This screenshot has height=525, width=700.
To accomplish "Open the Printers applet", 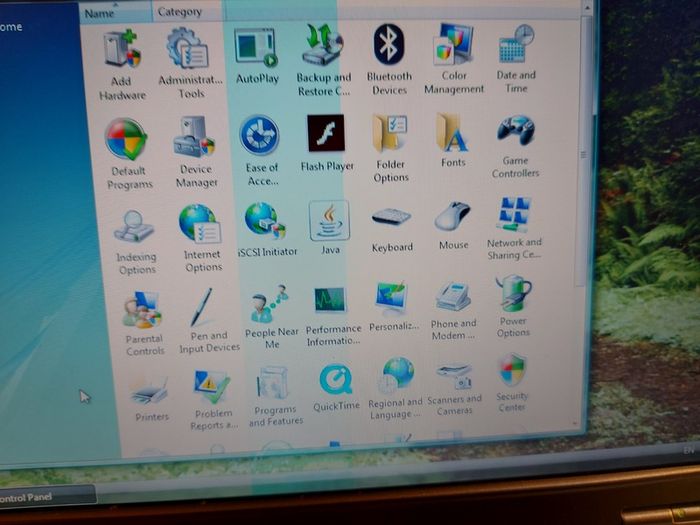I will coord(151,399).
